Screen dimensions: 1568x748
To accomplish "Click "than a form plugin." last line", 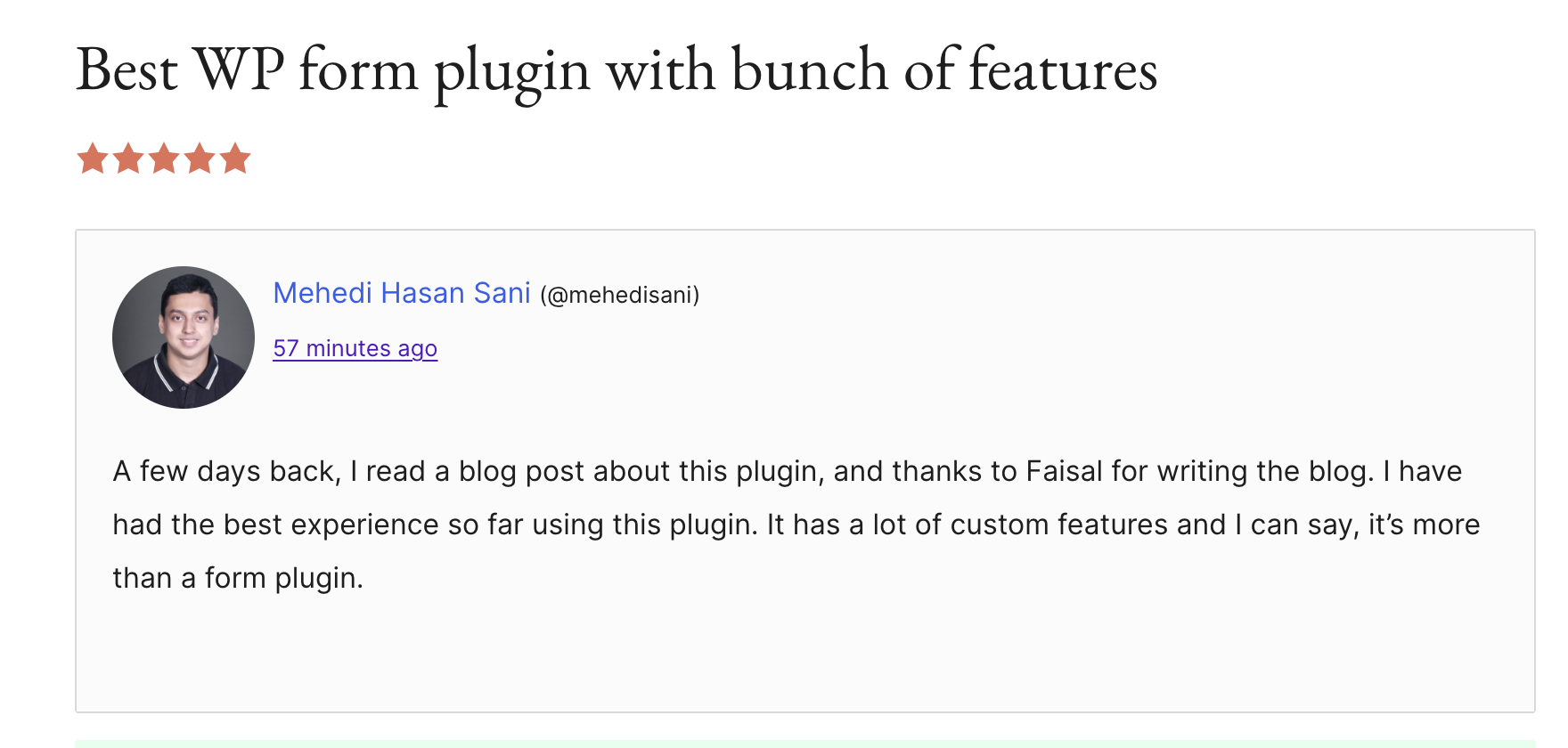I will 238,578.
